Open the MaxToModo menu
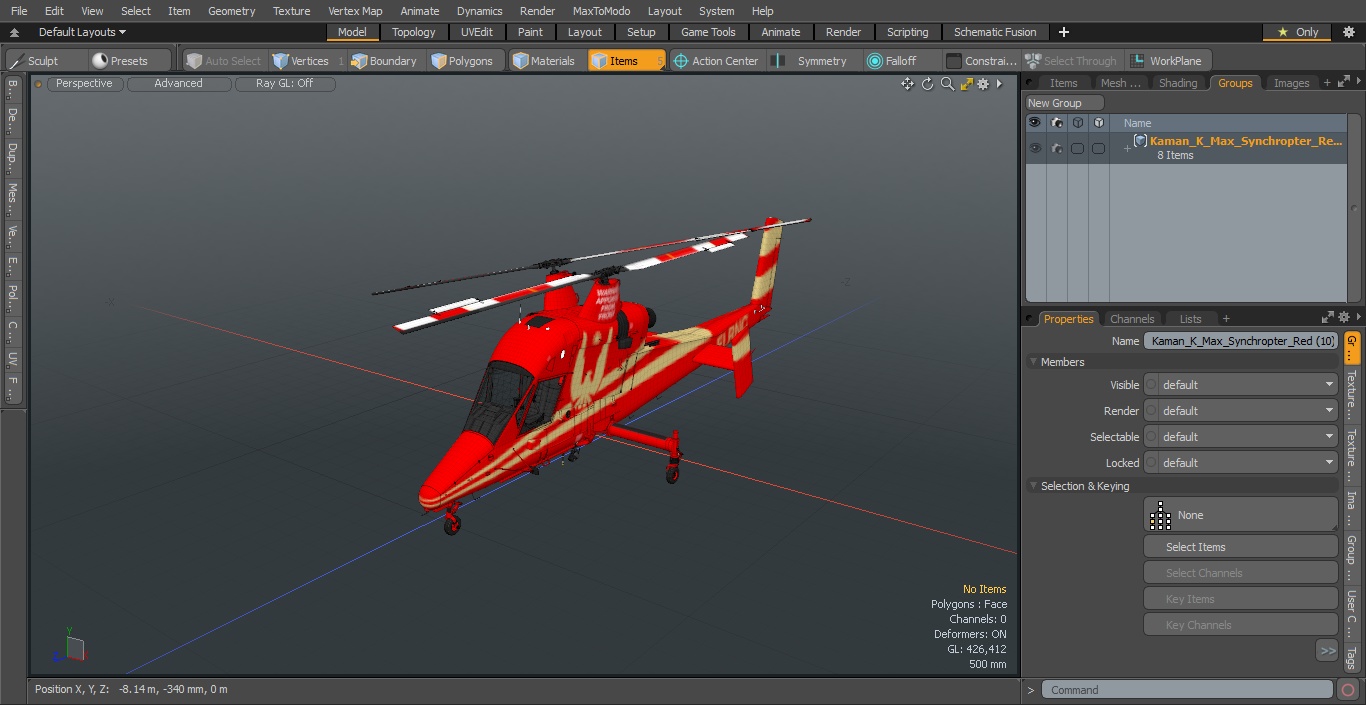Viewport: 1366px width, 705px height. (601, 11)
